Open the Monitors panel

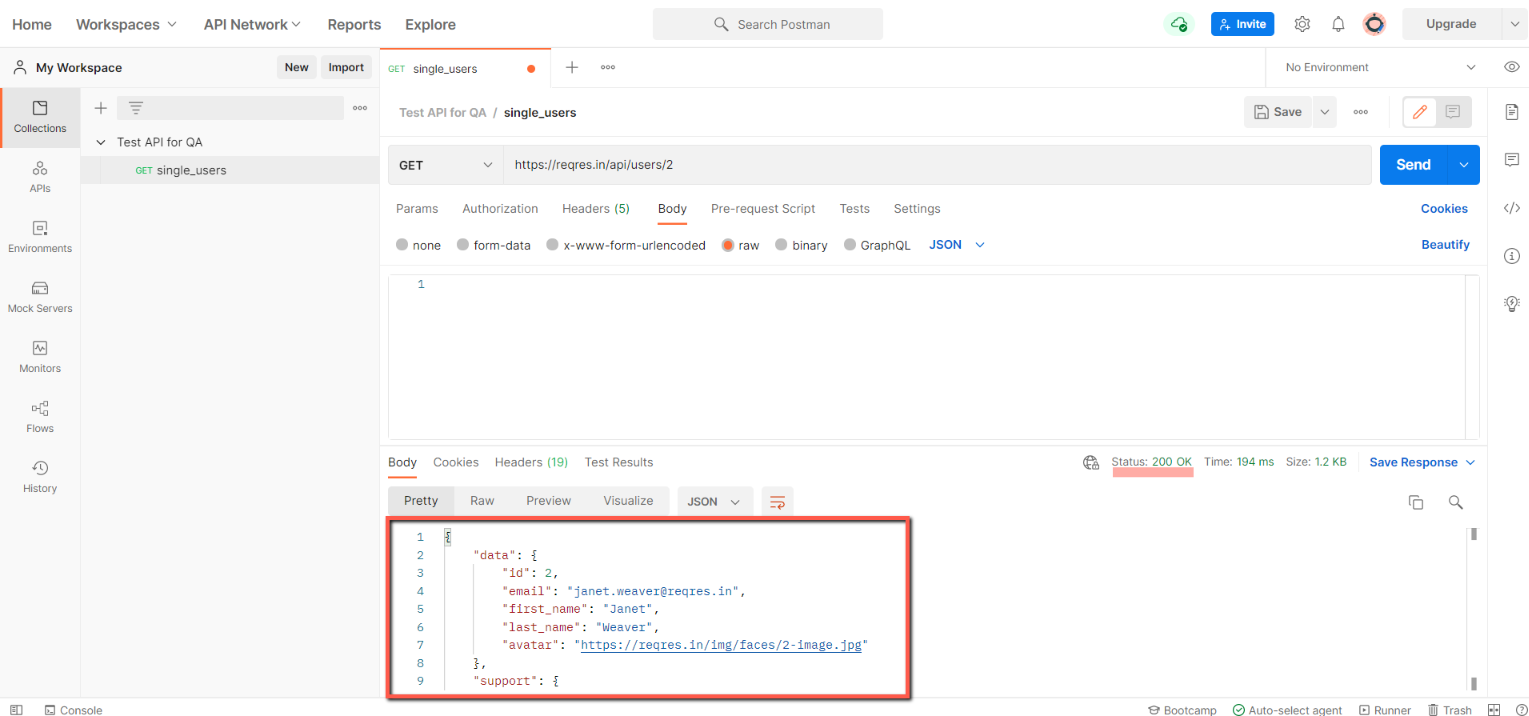tap(39, 357)
